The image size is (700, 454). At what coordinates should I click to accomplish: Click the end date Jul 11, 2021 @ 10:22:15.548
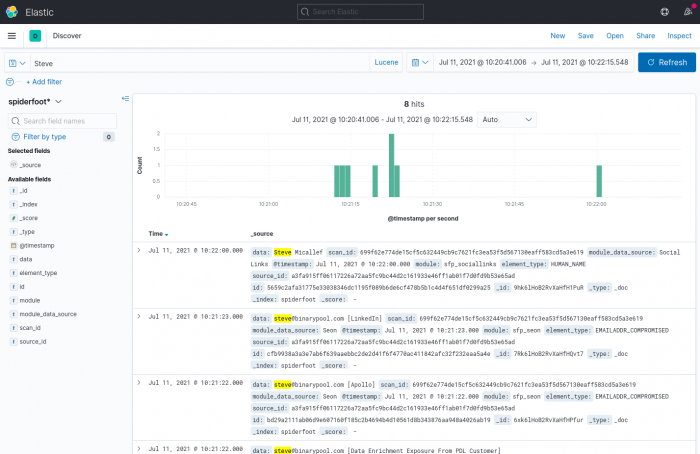click(584, 62)
